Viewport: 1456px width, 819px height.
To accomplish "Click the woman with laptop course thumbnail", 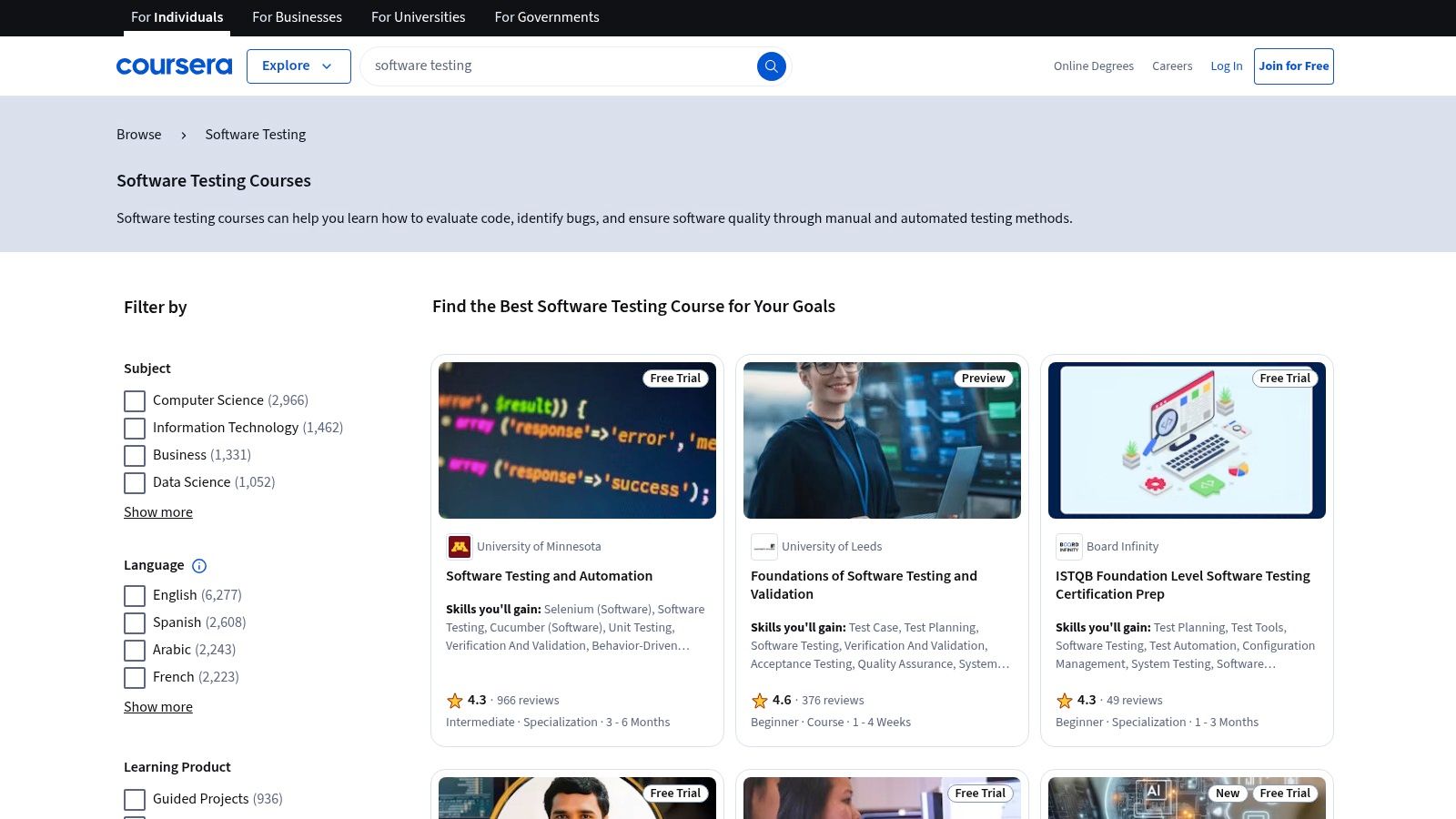I will point(882,440).
